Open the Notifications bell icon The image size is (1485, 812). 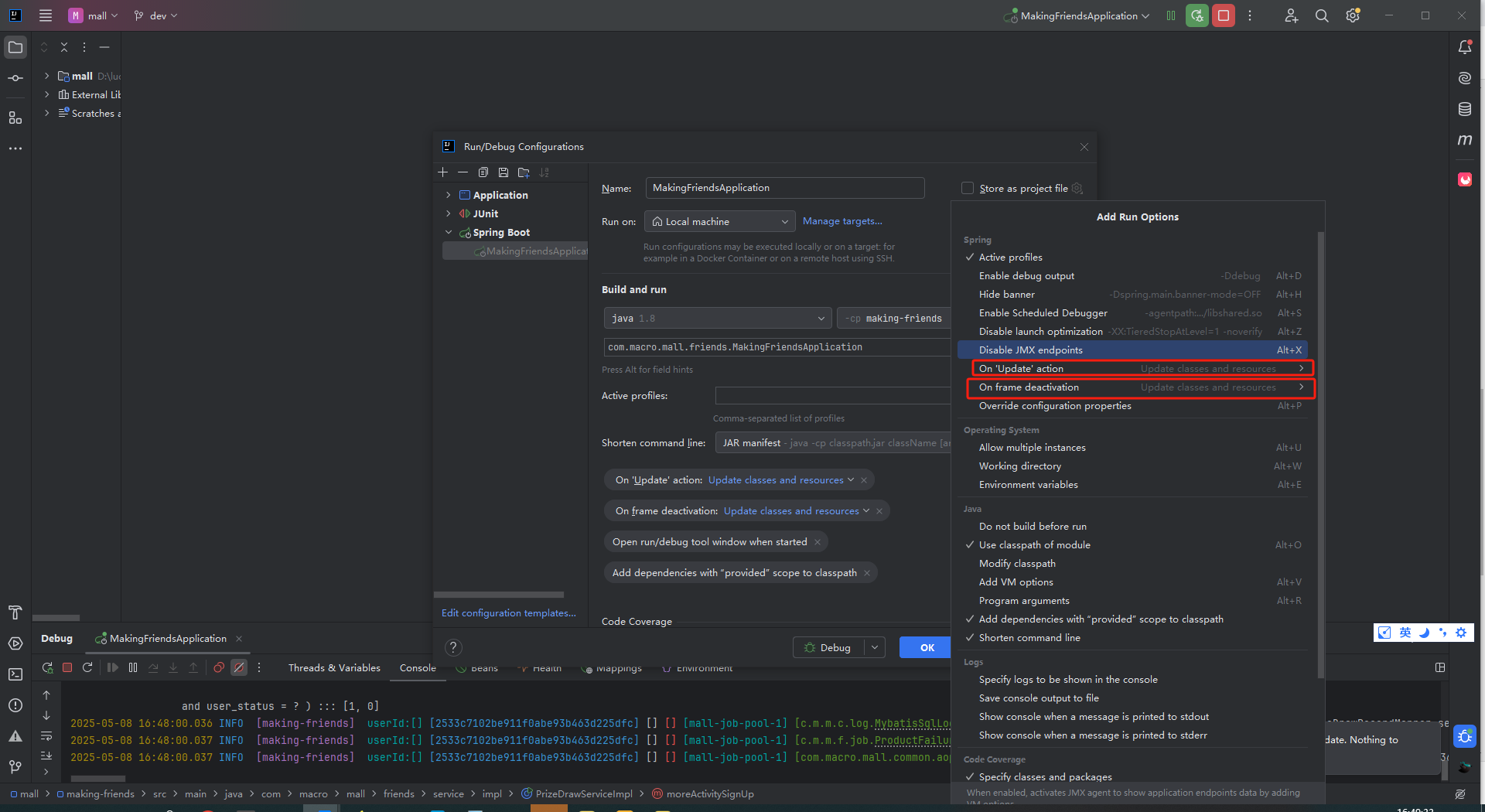(1465, 47)
